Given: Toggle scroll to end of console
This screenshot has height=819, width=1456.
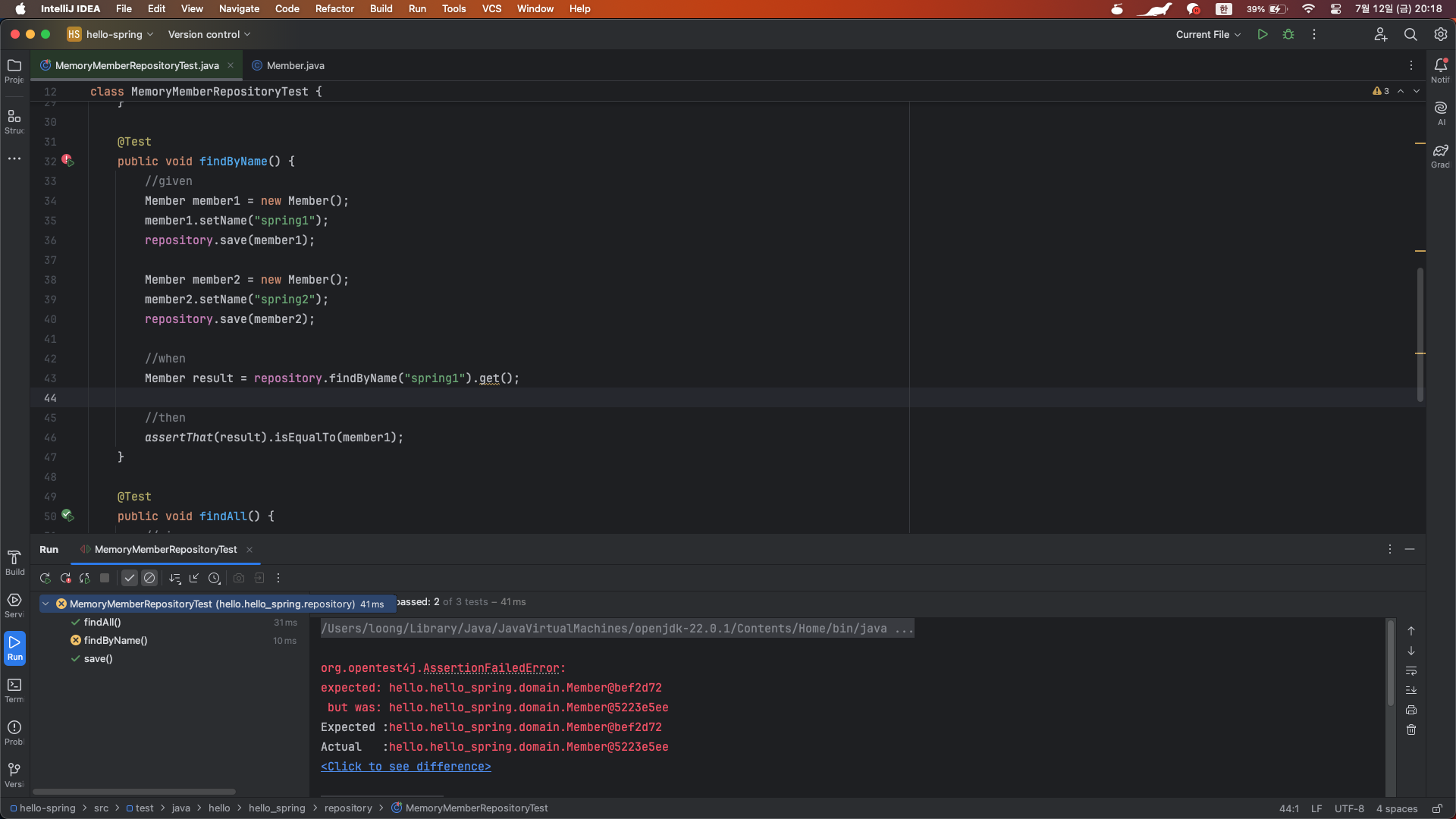Looking at the screenshot, I should pos(1411,690).
